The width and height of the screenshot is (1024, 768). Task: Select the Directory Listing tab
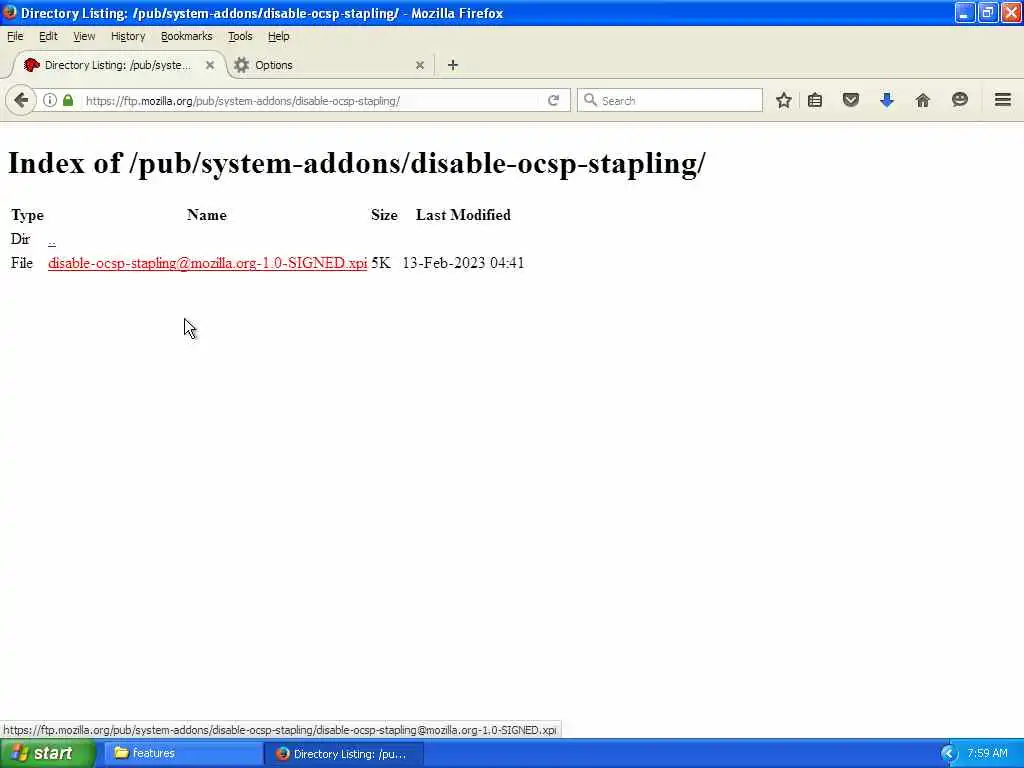point(118,65)
